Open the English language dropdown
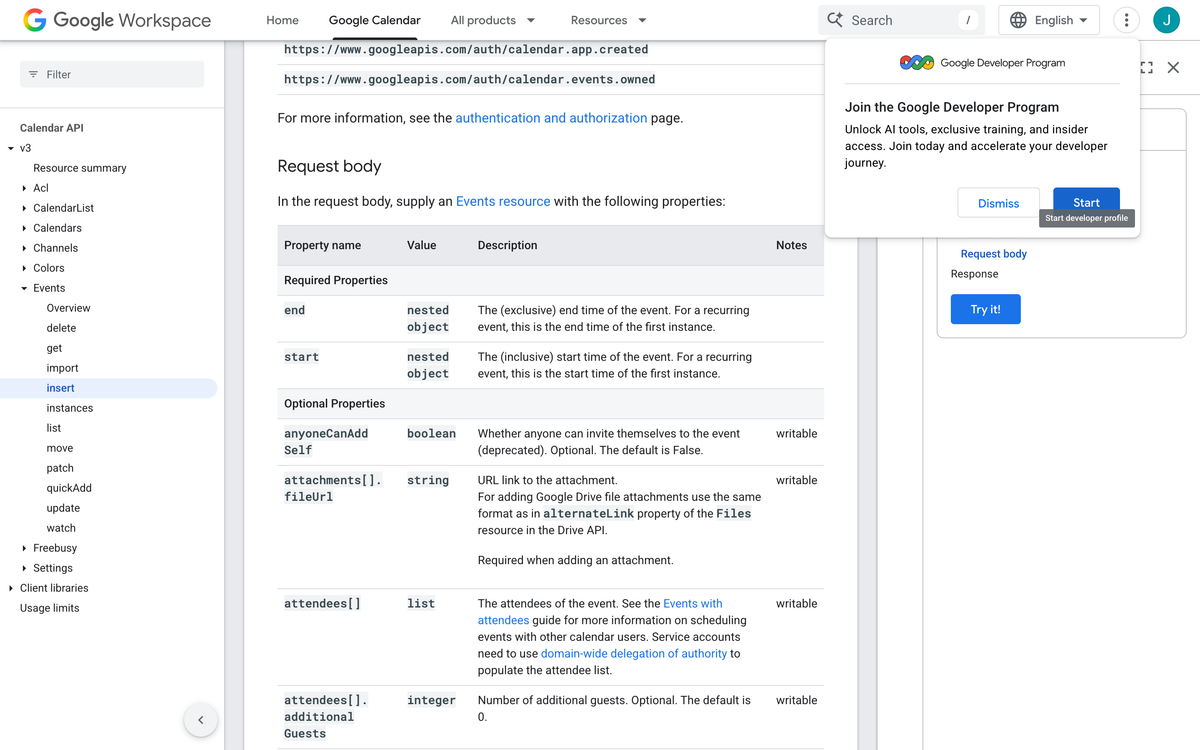The image size is (1200, 750). [x=1049, y=20]
